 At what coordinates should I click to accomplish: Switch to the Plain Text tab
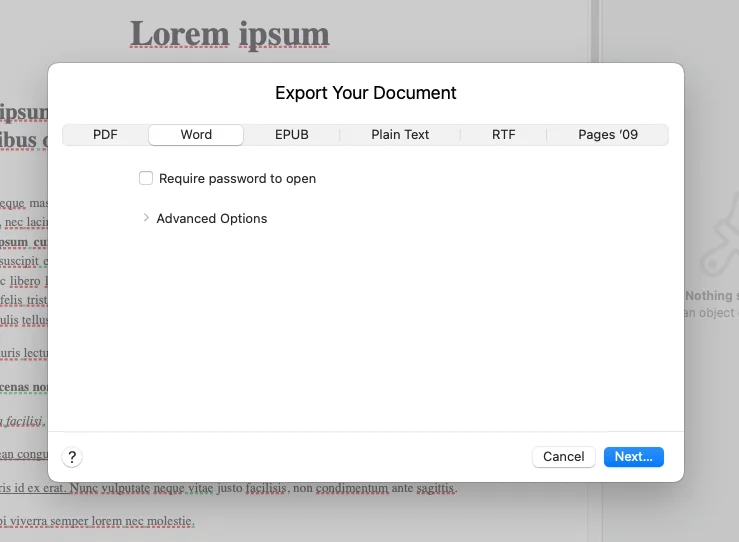tap(400, 135)
